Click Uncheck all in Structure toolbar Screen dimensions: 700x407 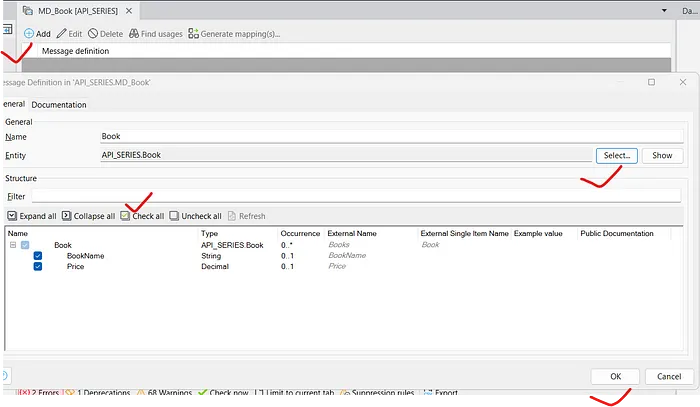[x=174, y=215]
